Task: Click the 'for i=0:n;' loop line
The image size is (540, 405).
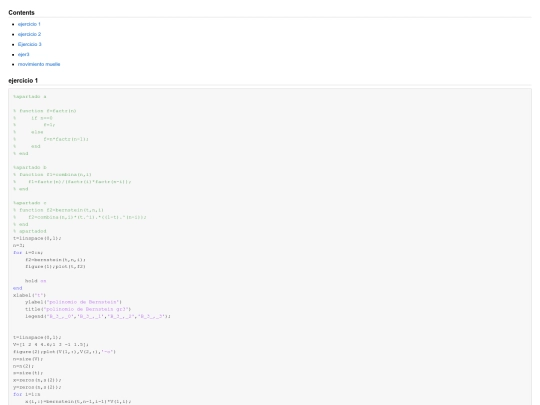Action: [28, 252]
